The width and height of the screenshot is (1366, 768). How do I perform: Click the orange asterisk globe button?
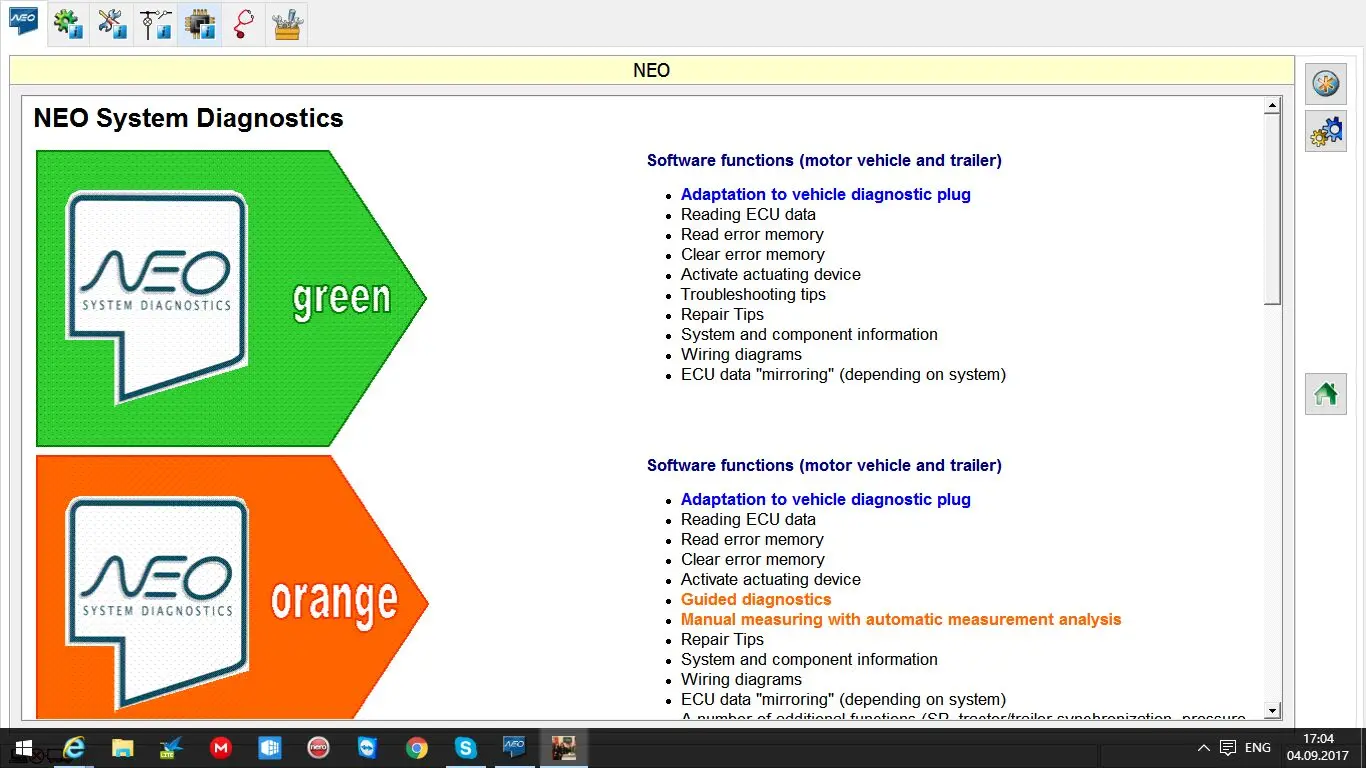pyautogui.click(x=1326, y=83)
